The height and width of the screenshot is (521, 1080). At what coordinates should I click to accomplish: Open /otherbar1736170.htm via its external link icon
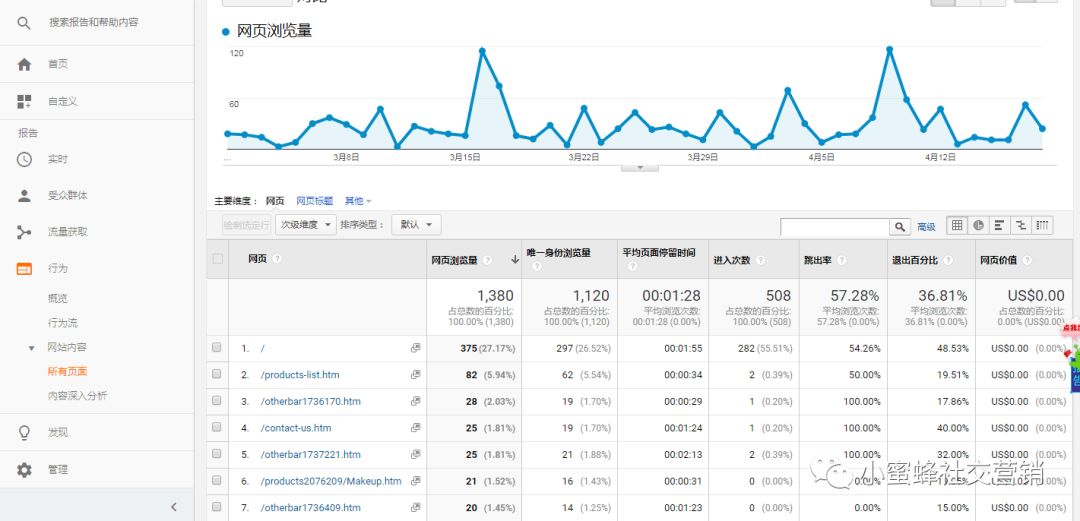tap(415, 401)
